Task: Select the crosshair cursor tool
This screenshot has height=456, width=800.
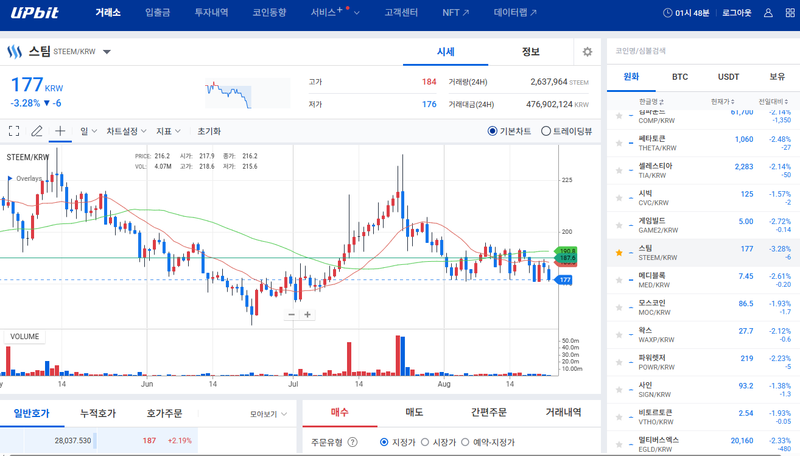Action: coord(60,131)
